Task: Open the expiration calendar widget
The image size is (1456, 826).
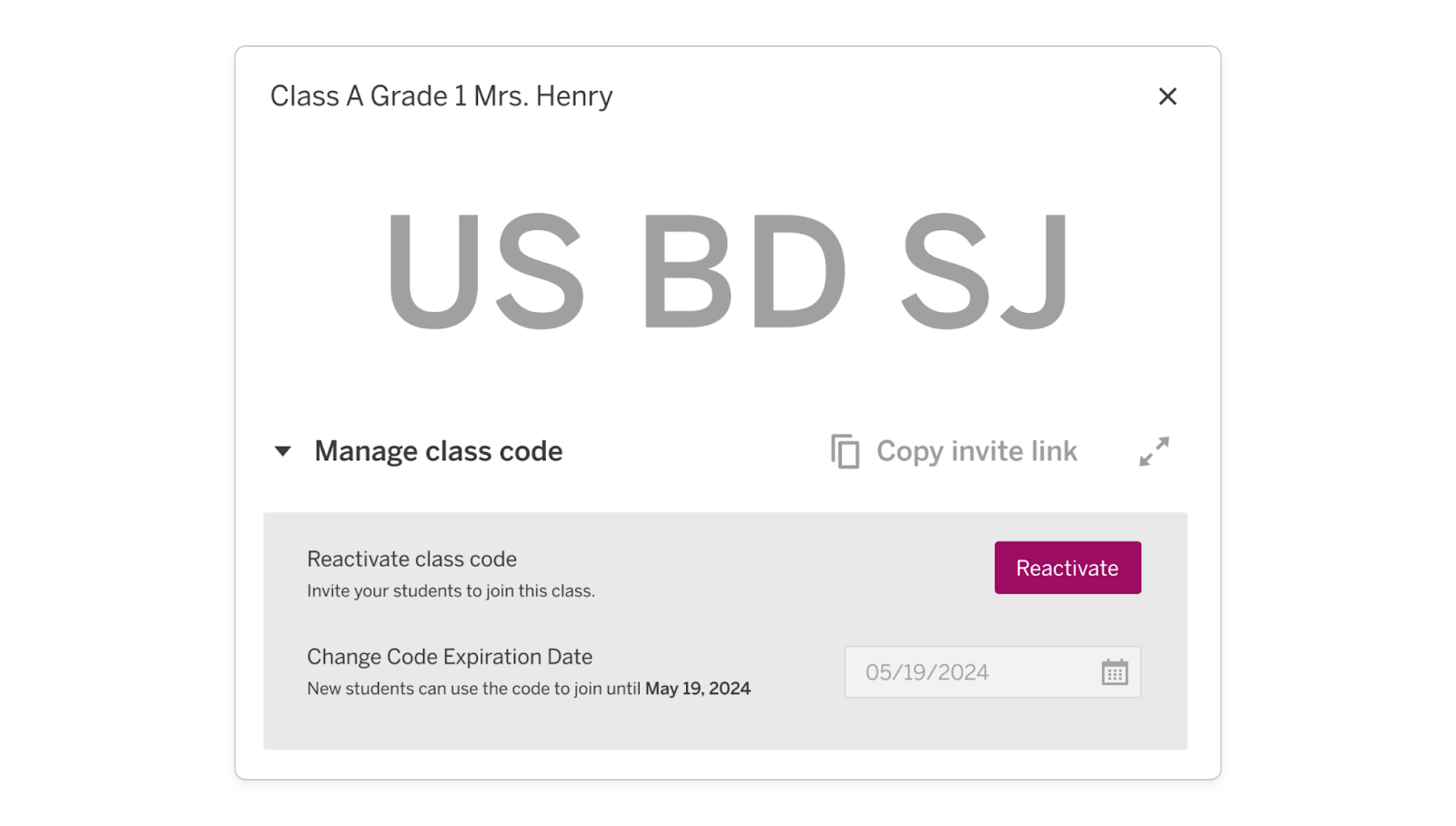Action: tap(1112, 672)
